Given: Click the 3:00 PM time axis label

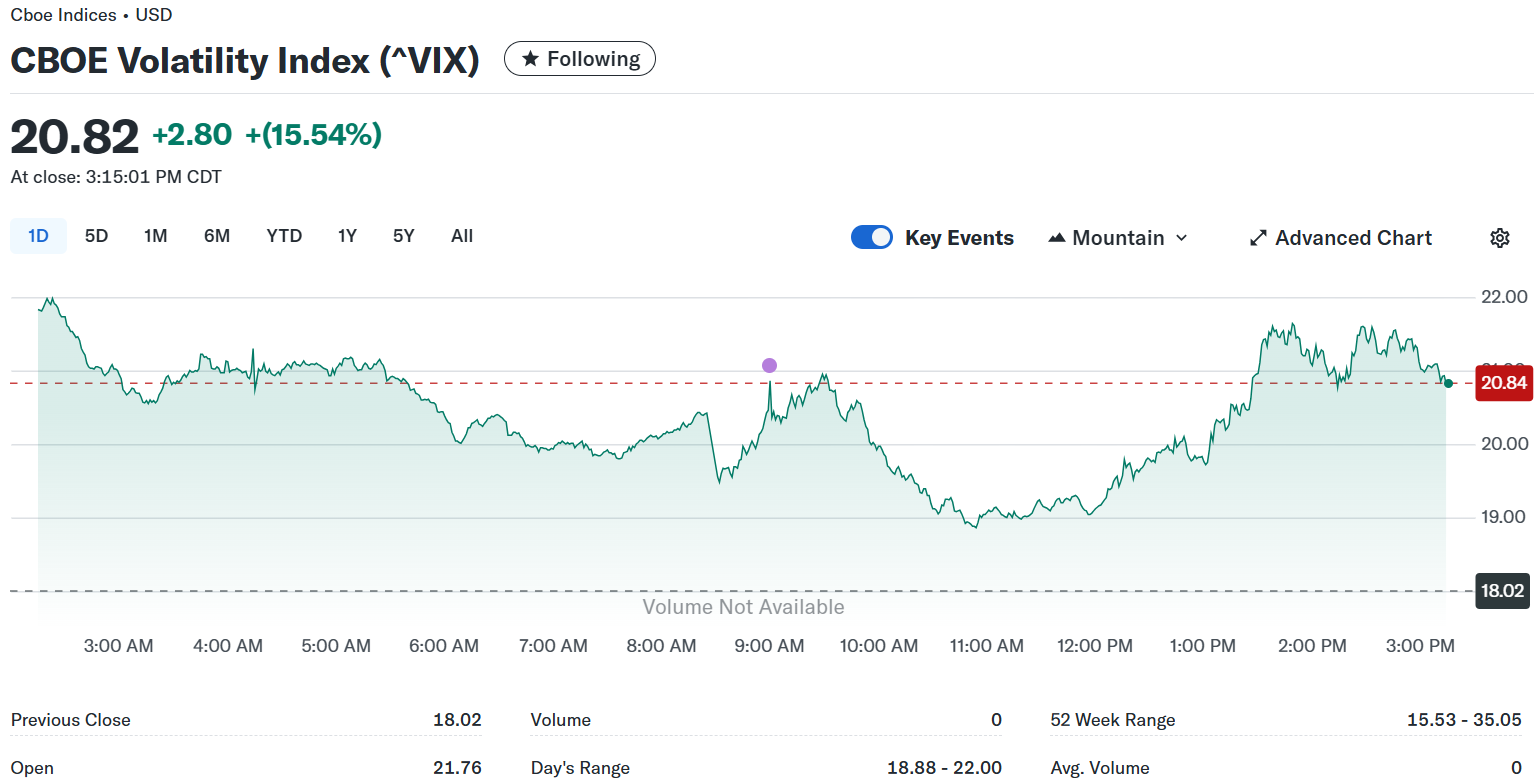Looking at the screenshot, I should pyautogui.click(x=1420, y=646).
